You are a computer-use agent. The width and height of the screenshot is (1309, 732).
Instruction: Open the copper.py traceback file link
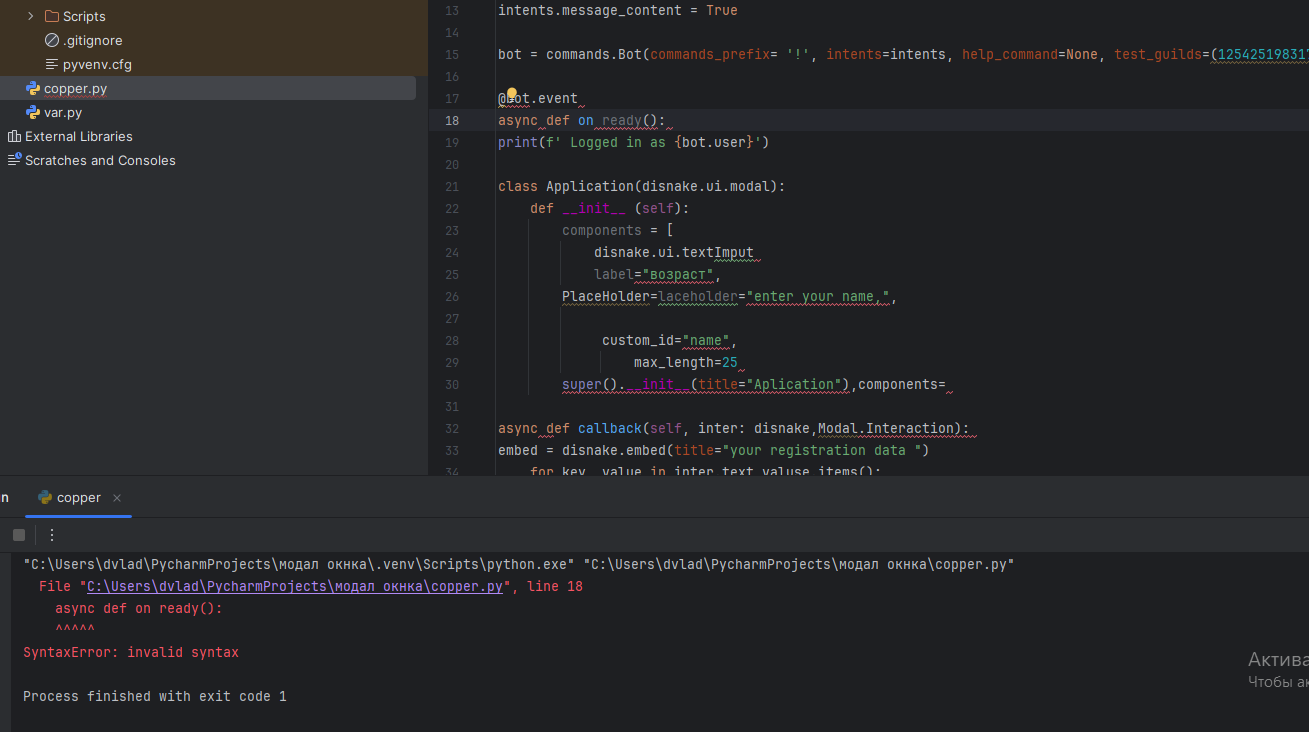tap(295, 587)
